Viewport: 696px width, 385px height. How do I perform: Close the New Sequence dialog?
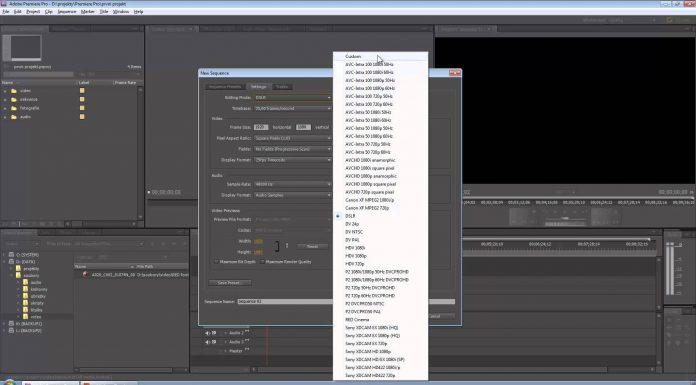[455, 73]
